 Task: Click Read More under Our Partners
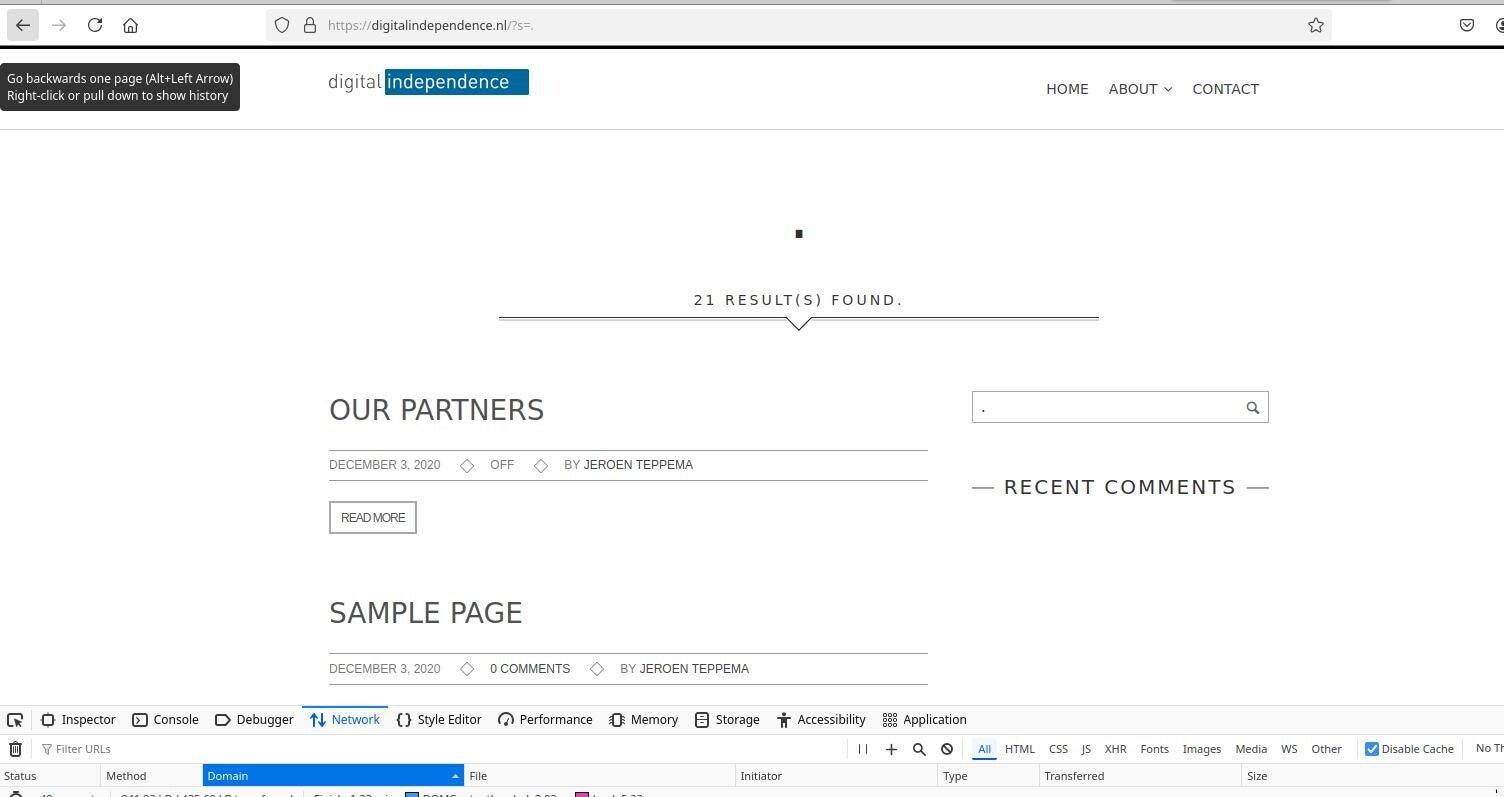pyautogui.click(x=373, y=518)
